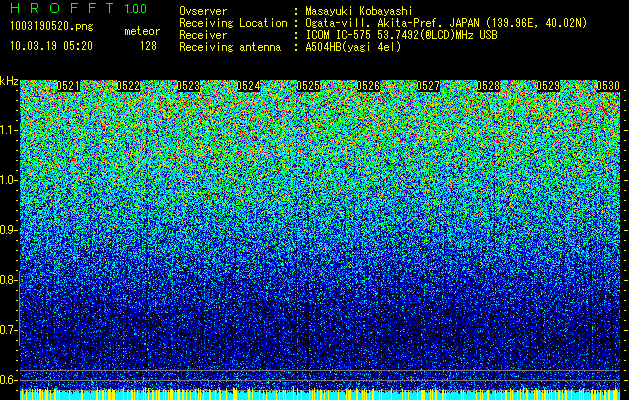Click the 0.6 kHz axis label
Screen dimensions: 629x400
(x=7, y=380)
